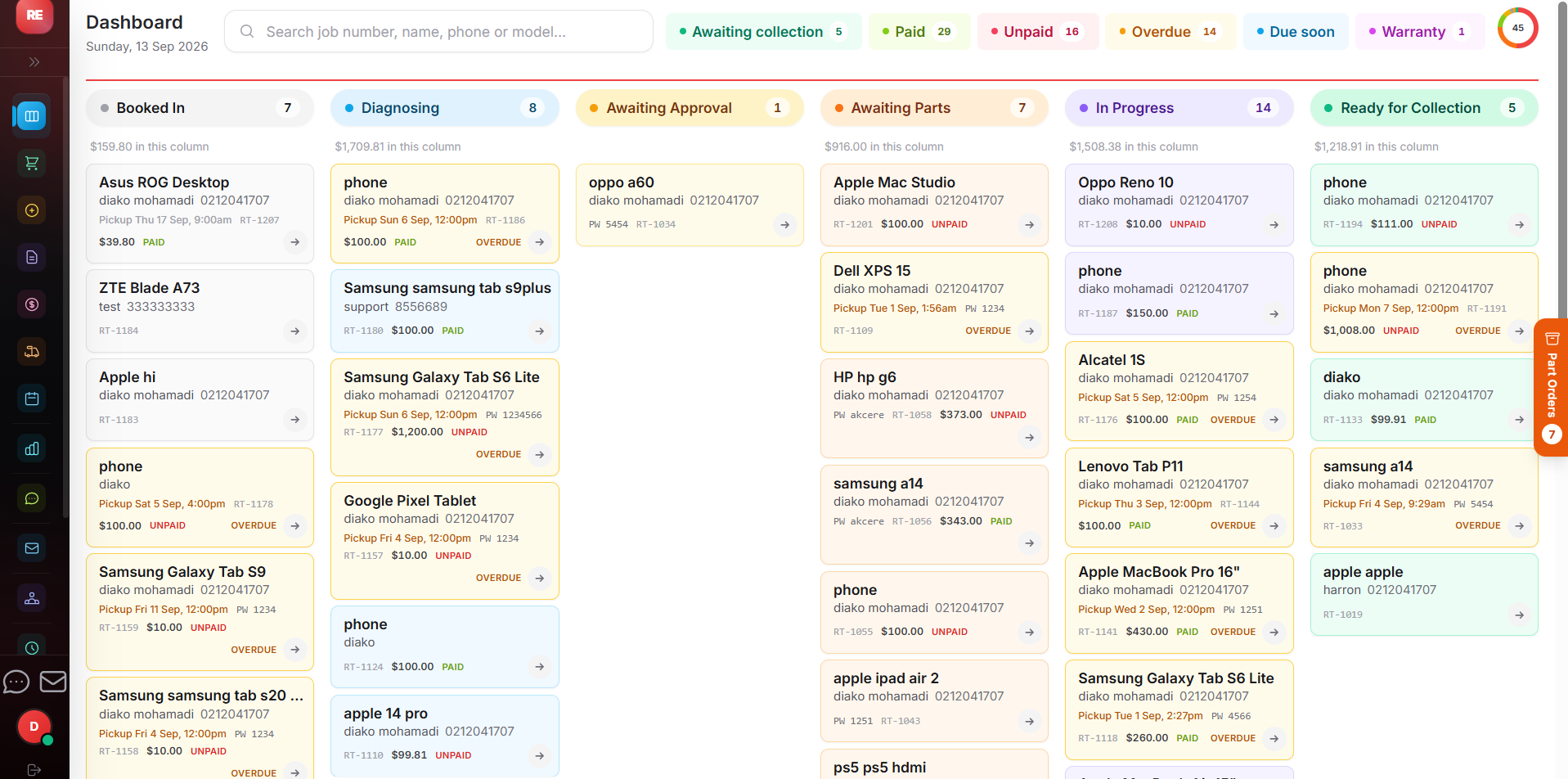Open the calendar sidebar icon
The width and height of the screenshot is (1568, 779).
point(32,399)
